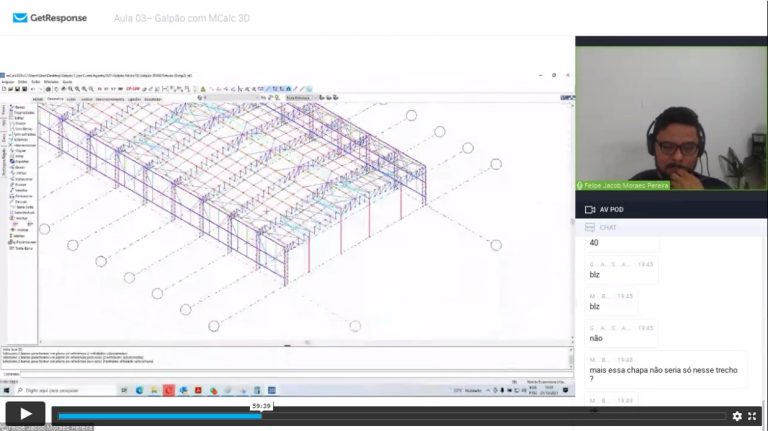This screenshot has width=768, height=431.
Task: Switch to the Ações tab
Action: [x=71, y=99]
